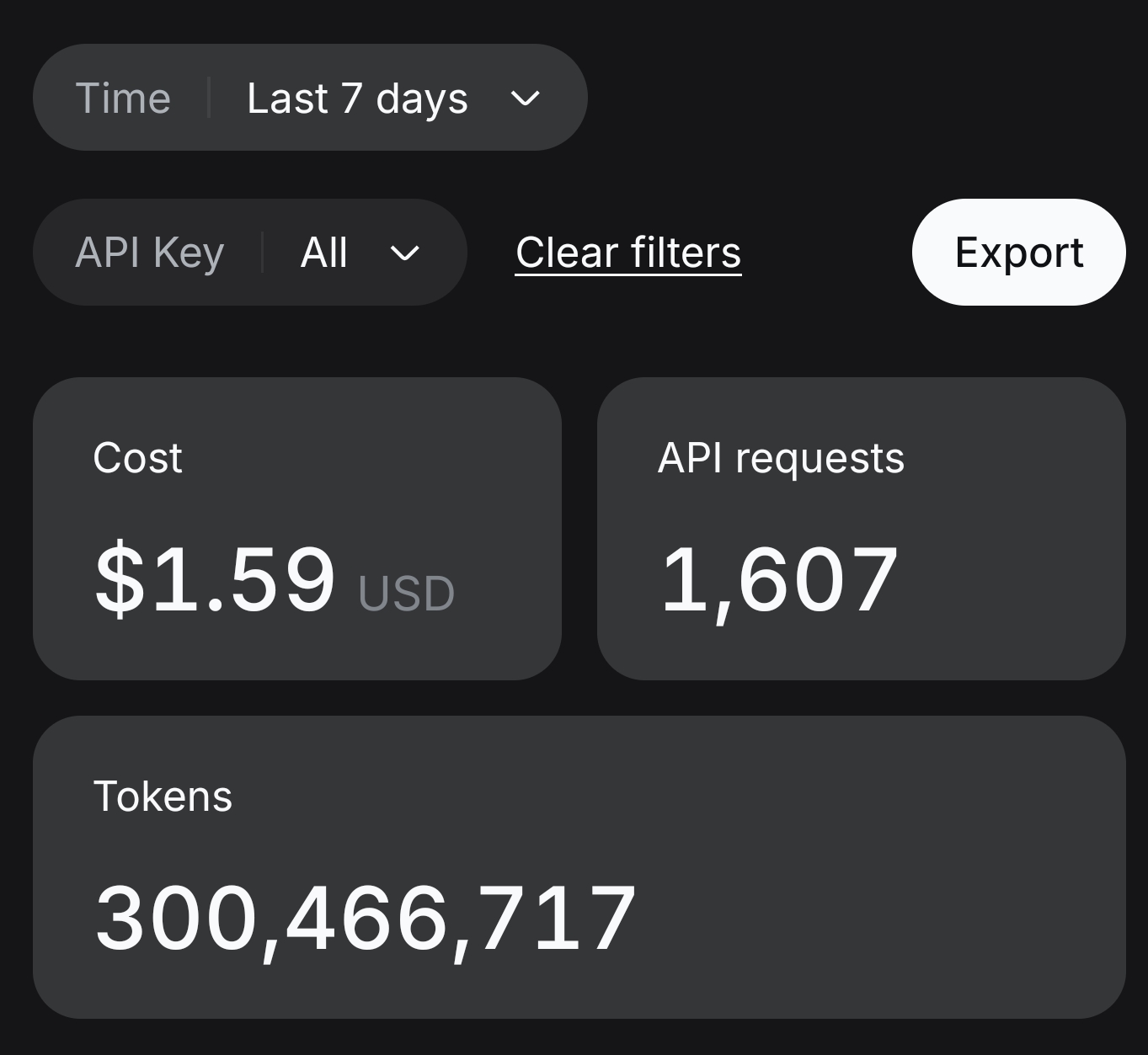Open the Cost summary card
The height and width of the screenshot is (1055, 1148).
(x=297, y=529)
